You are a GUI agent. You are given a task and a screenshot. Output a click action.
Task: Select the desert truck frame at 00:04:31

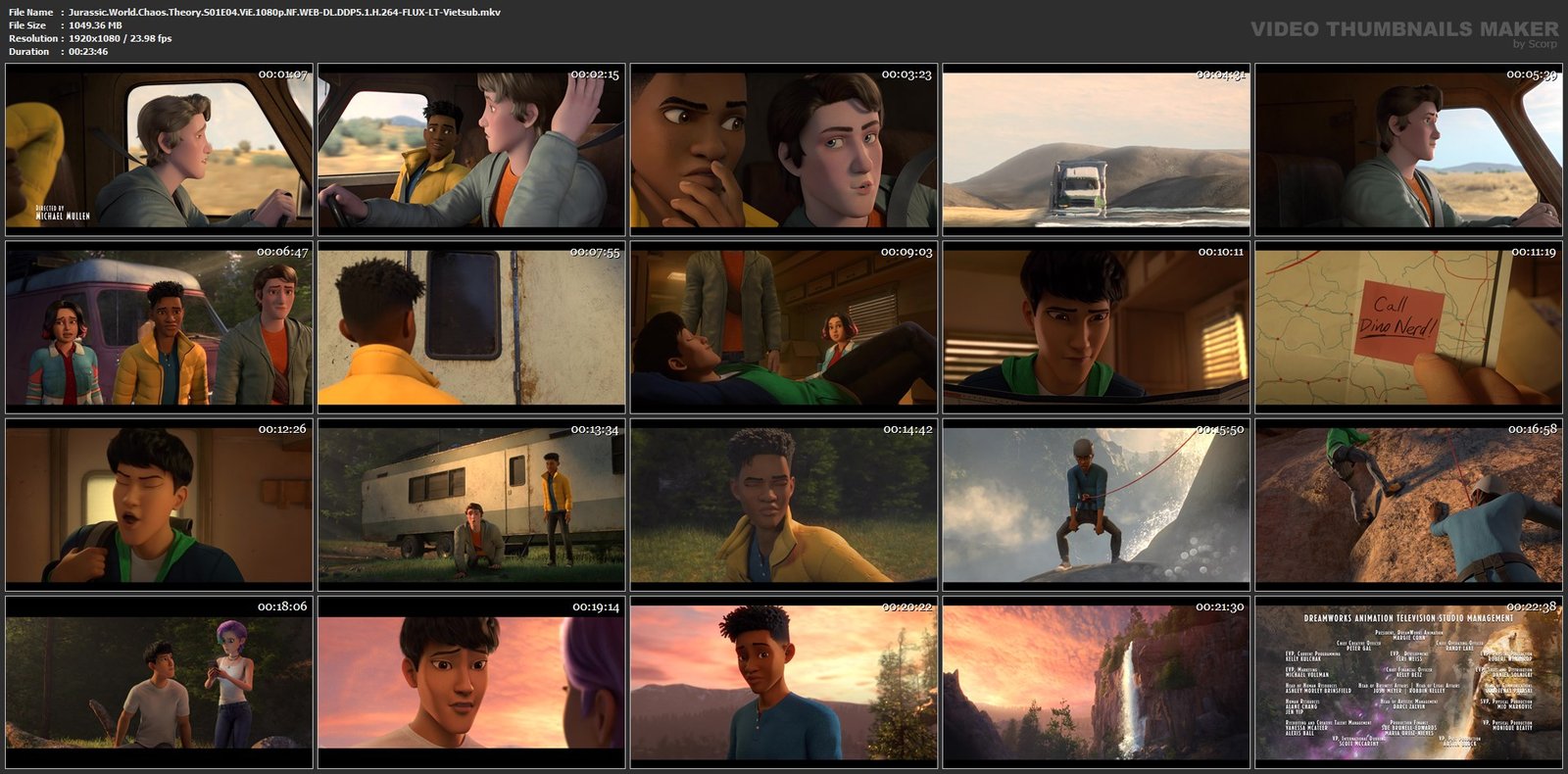tap(1096, 150)
